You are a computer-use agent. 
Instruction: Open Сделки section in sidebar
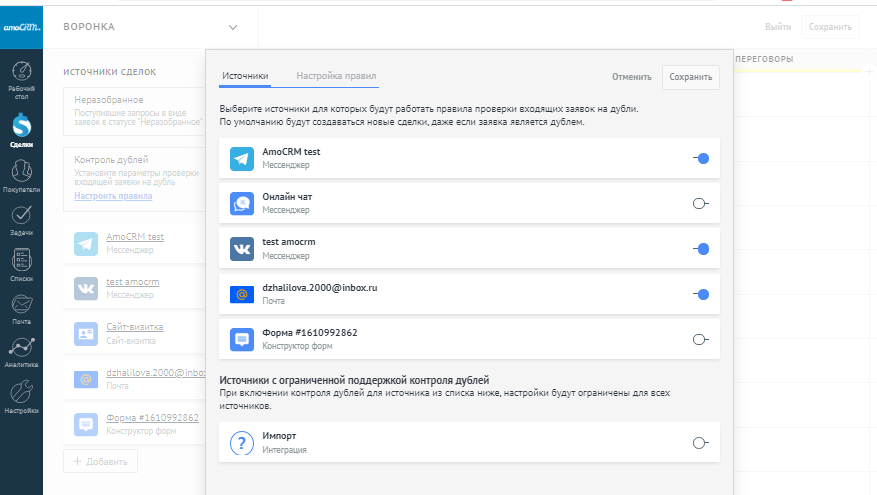(x=21, y=129)
